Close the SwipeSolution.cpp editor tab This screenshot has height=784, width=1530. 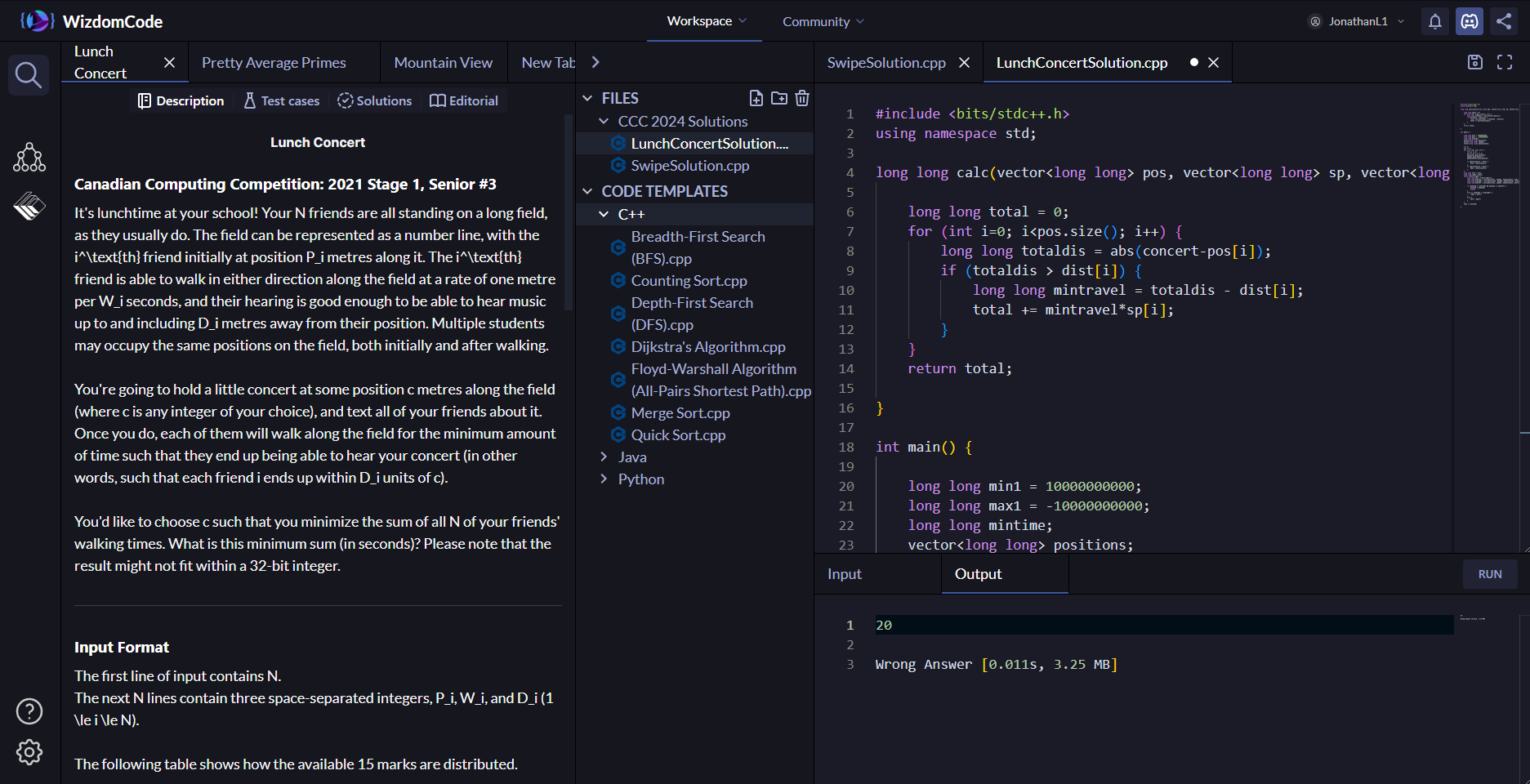(964, 63)
